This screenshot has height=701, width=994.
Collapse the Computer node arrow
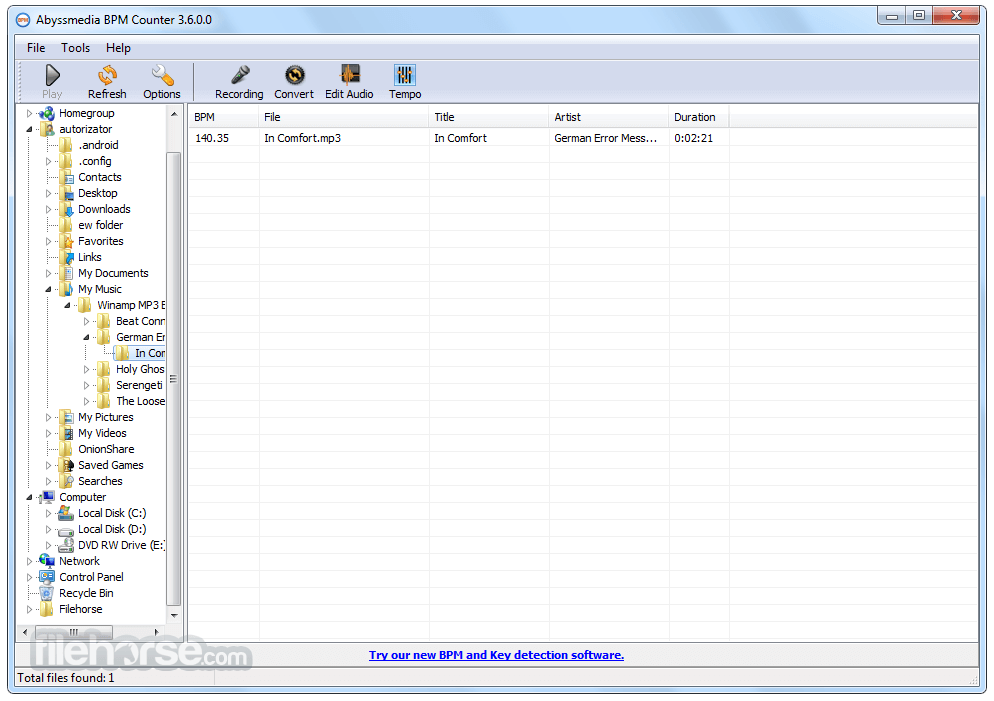[29, 498]
